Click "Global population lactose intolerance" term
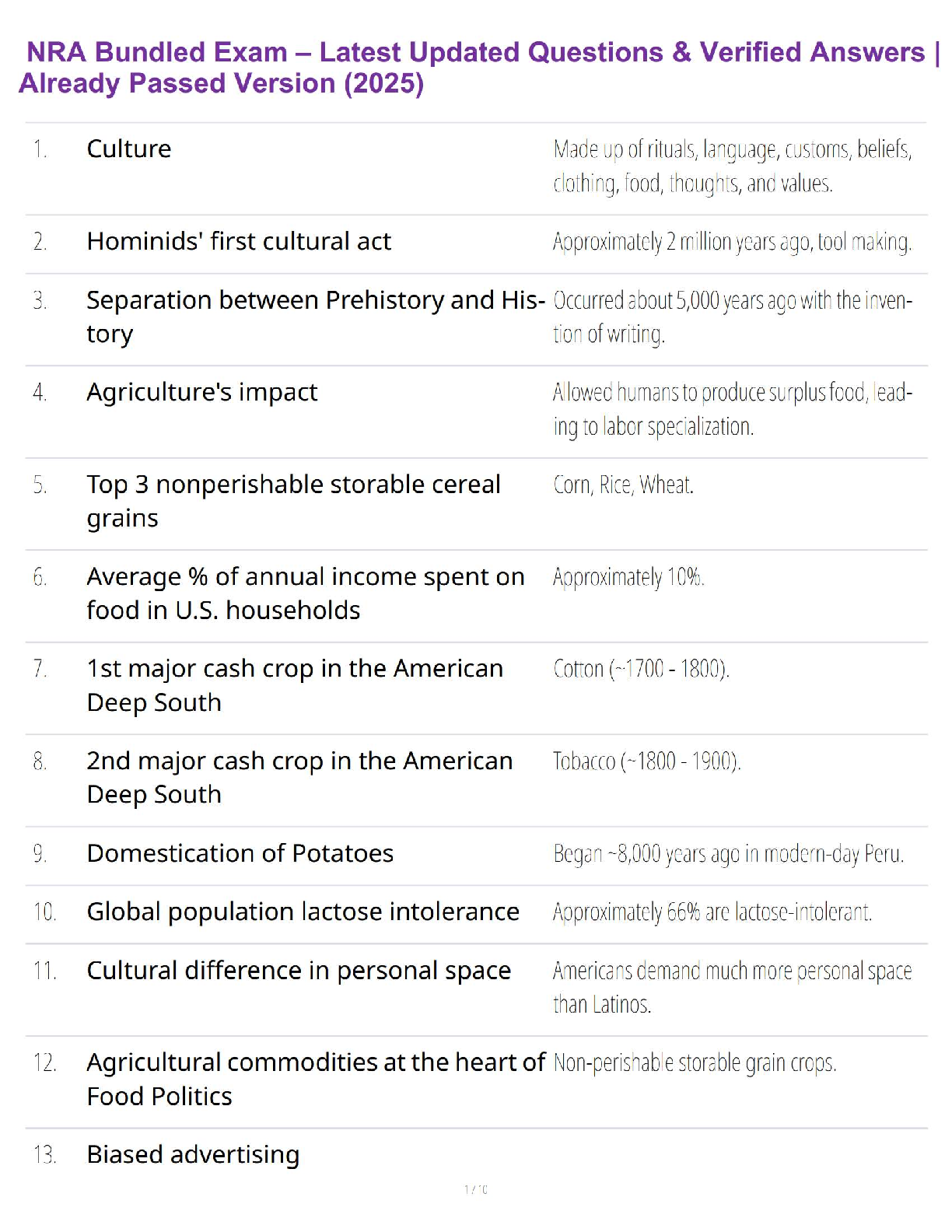Screen dimensions: 952x1232 303,912
